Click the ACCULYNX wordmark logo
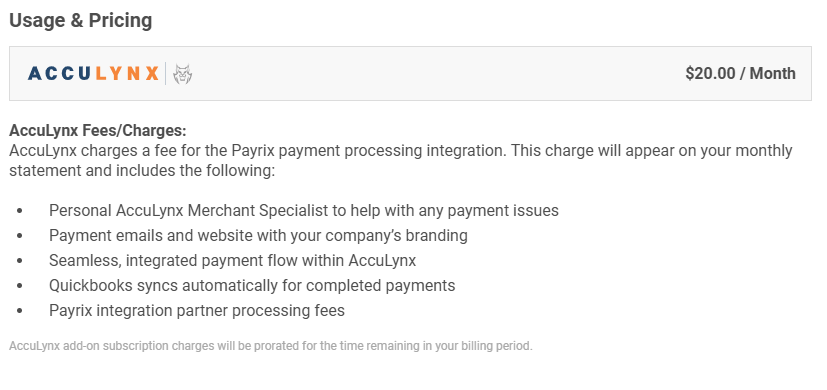Image resolution: width=827 pixels, height=390 pixels. (x=93, y=73)
